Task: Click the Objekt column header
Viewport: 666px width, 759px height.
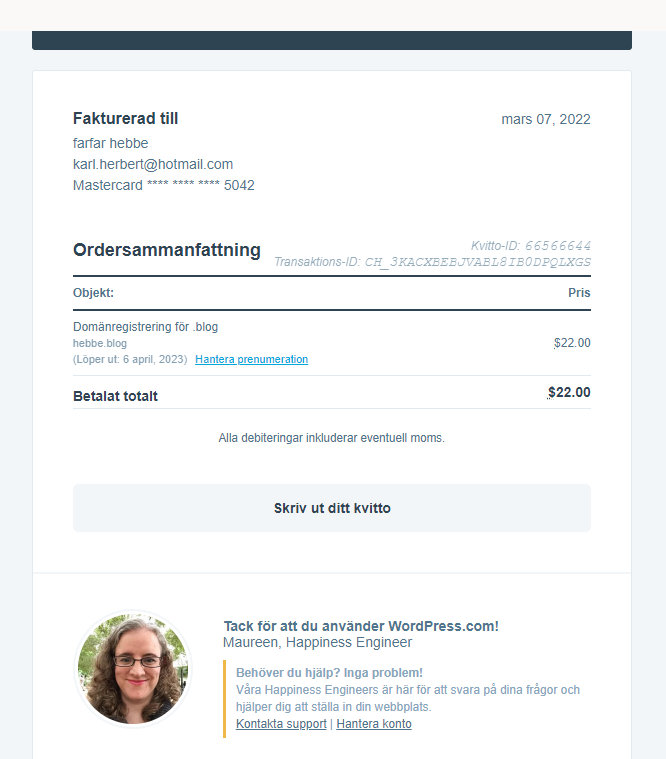Action: click(93, 293)
